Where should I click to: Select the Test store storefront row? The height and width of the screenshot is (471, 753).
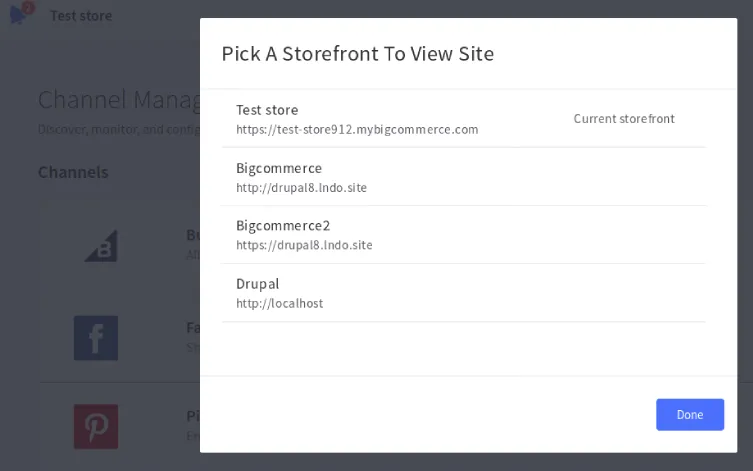463,119
